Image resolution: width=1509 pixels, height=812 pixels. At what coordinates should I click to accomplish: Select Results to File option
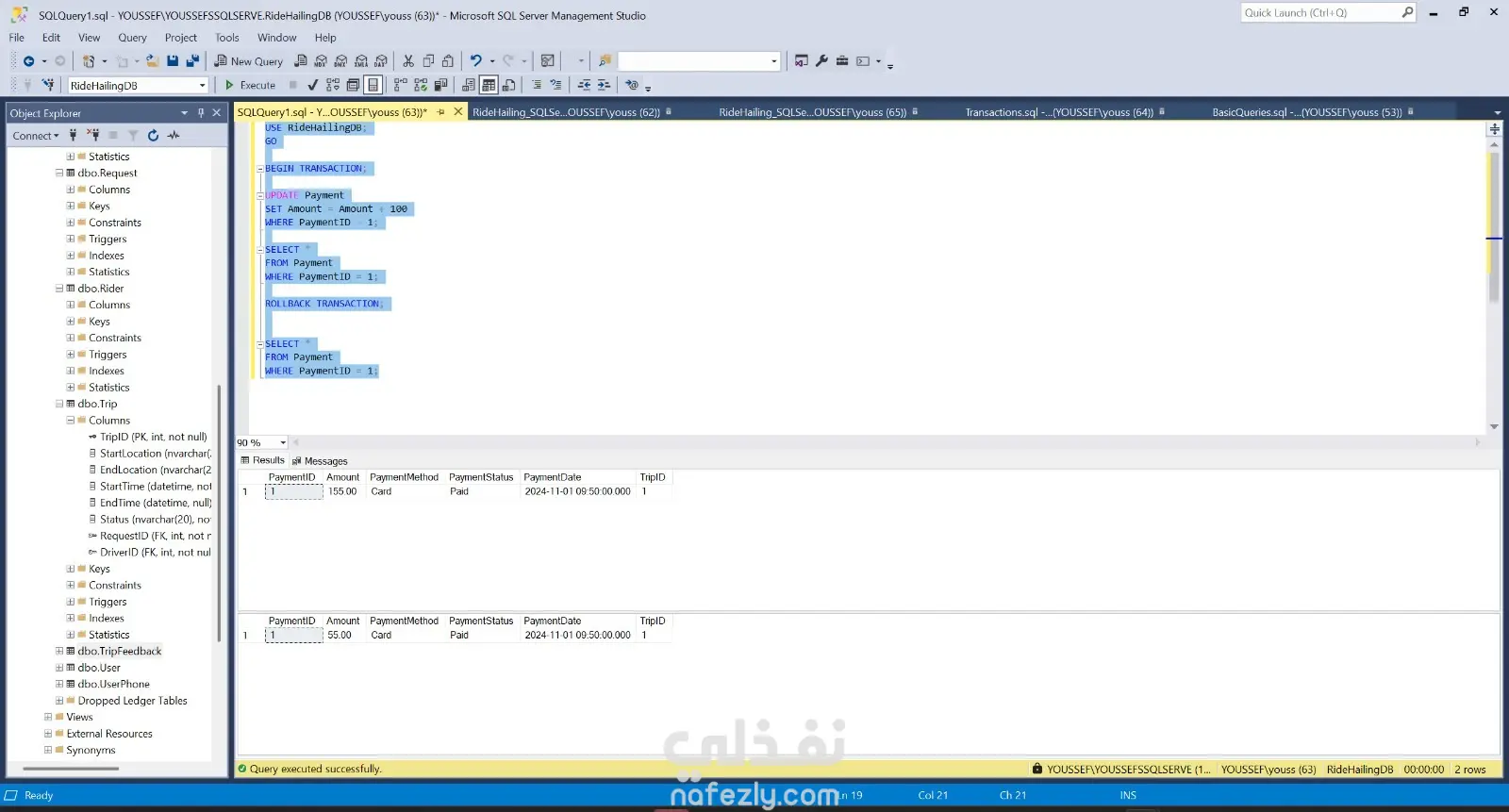click(x=509, y=85)
